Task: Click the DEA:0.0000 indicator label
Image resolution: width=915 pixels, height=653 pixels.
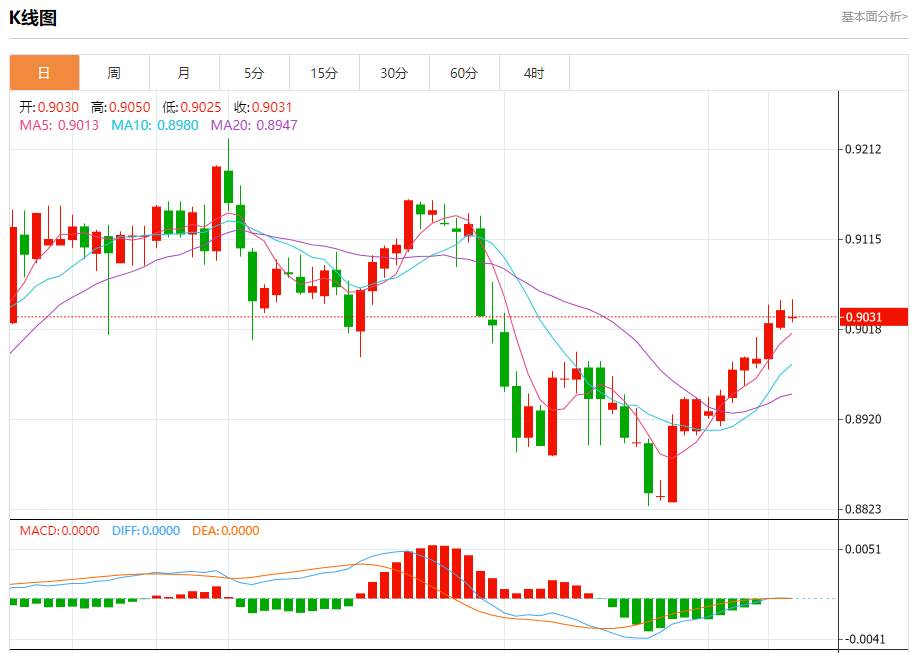Action: click(226, 531)
